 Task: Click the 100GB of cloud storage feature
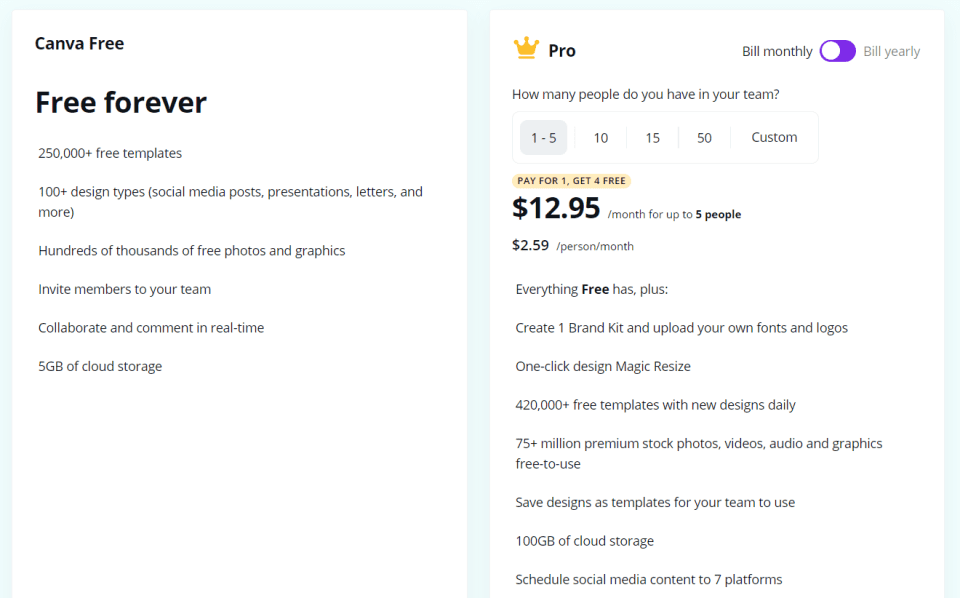pos(584,540)
